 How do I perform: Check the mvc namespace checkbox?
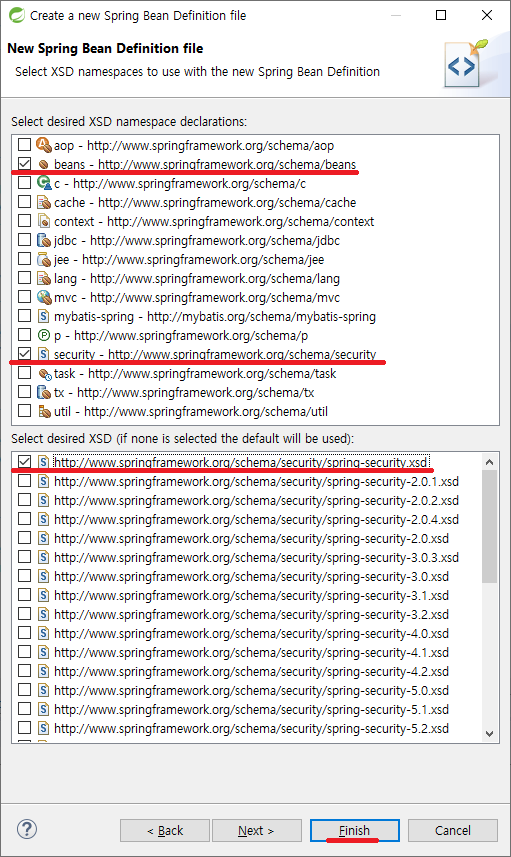pyautogui.click(x=24, y=297)
